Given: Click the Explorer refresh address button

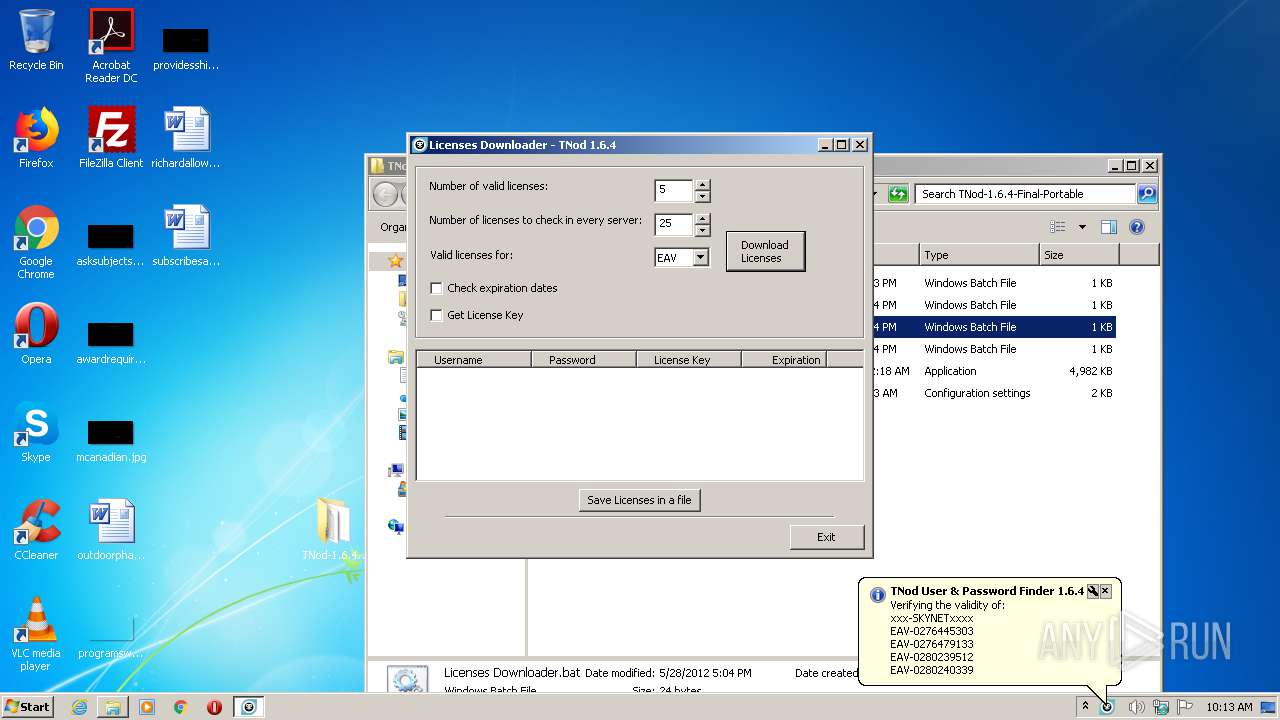Looking at the screenshot, I should point(898,194).
